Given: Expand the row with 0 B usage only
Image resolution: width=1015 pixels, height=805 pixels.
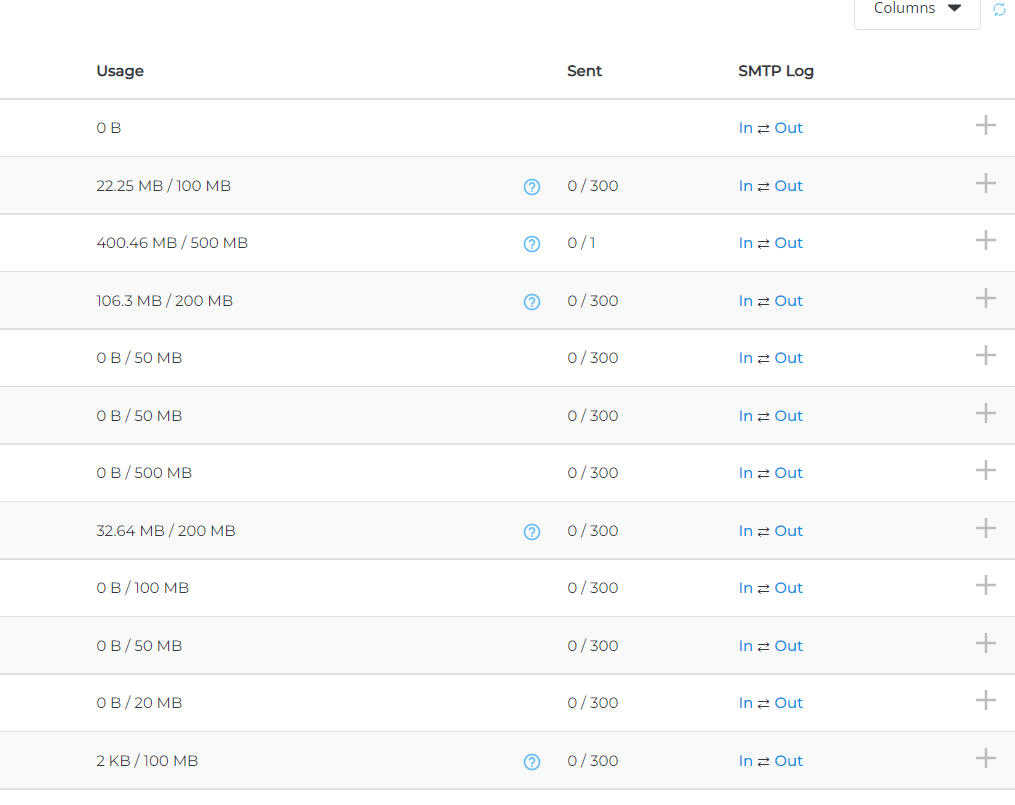Looking at the screenshot, I should click(x=985, y=125).
